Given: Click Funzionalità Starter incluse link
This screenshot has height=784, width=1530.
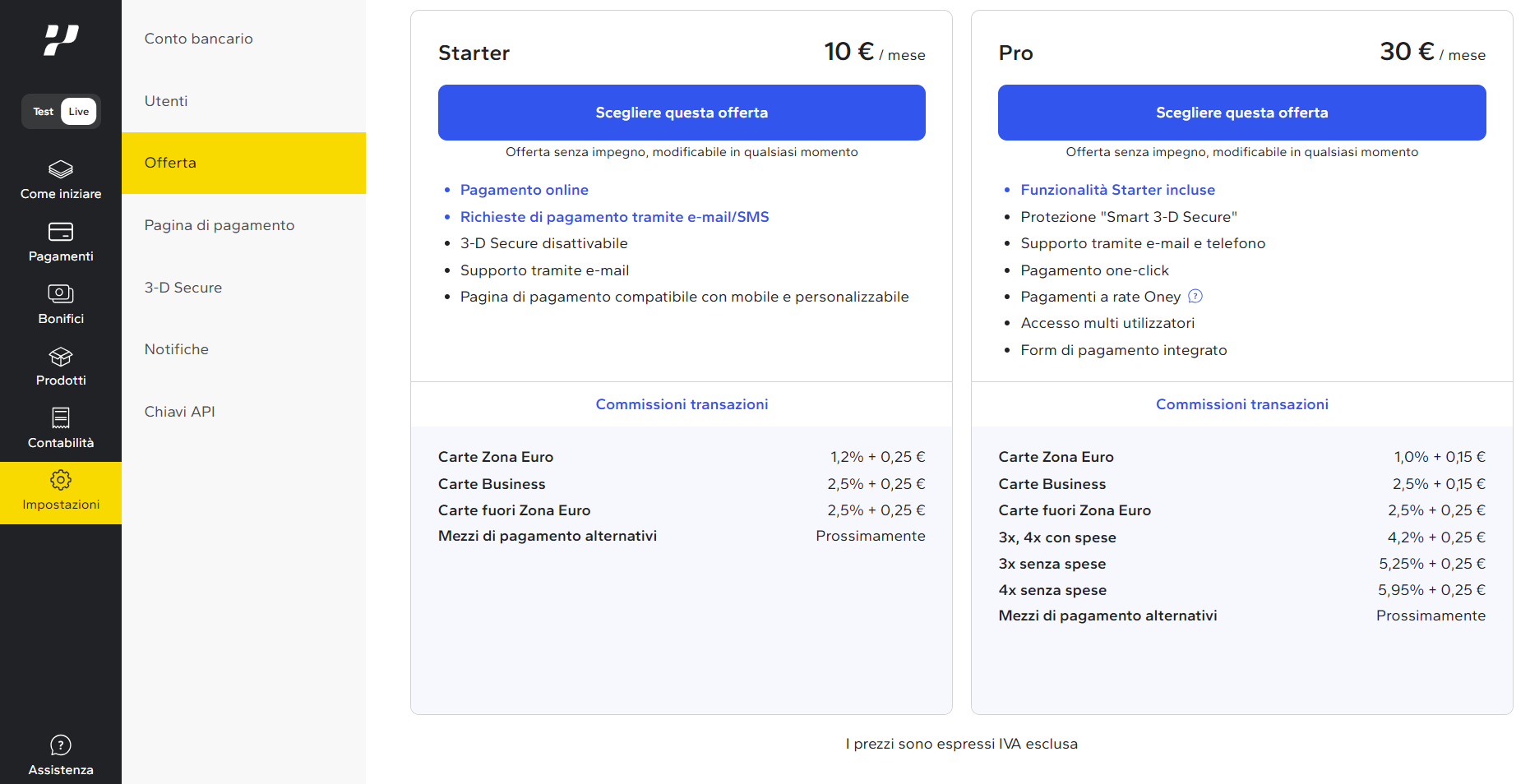Looking at the screenshot, I should 1117,190.
